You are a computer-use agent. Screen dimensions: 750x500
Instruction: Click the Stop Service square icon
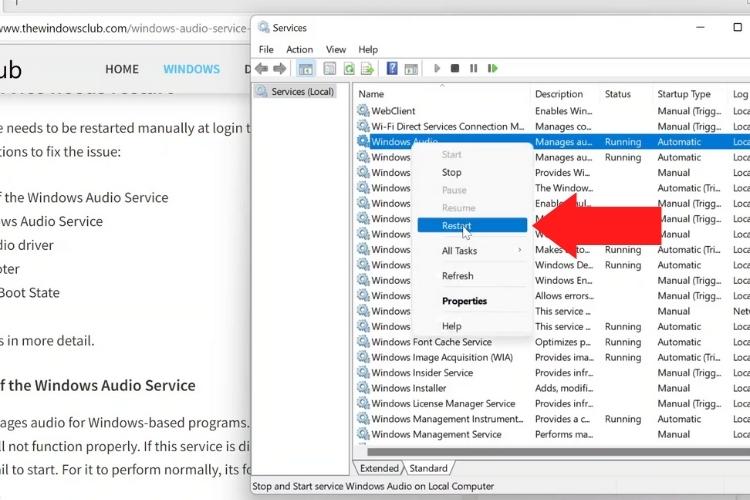455,68
